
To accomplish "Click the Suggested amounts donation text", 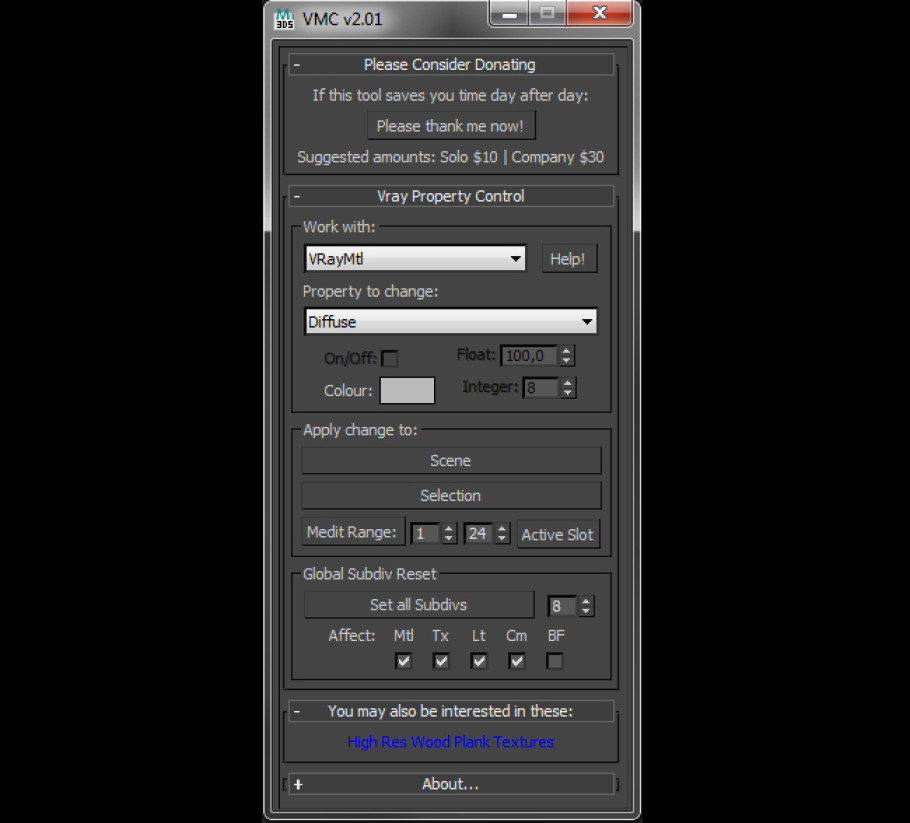I will point(450,157).
